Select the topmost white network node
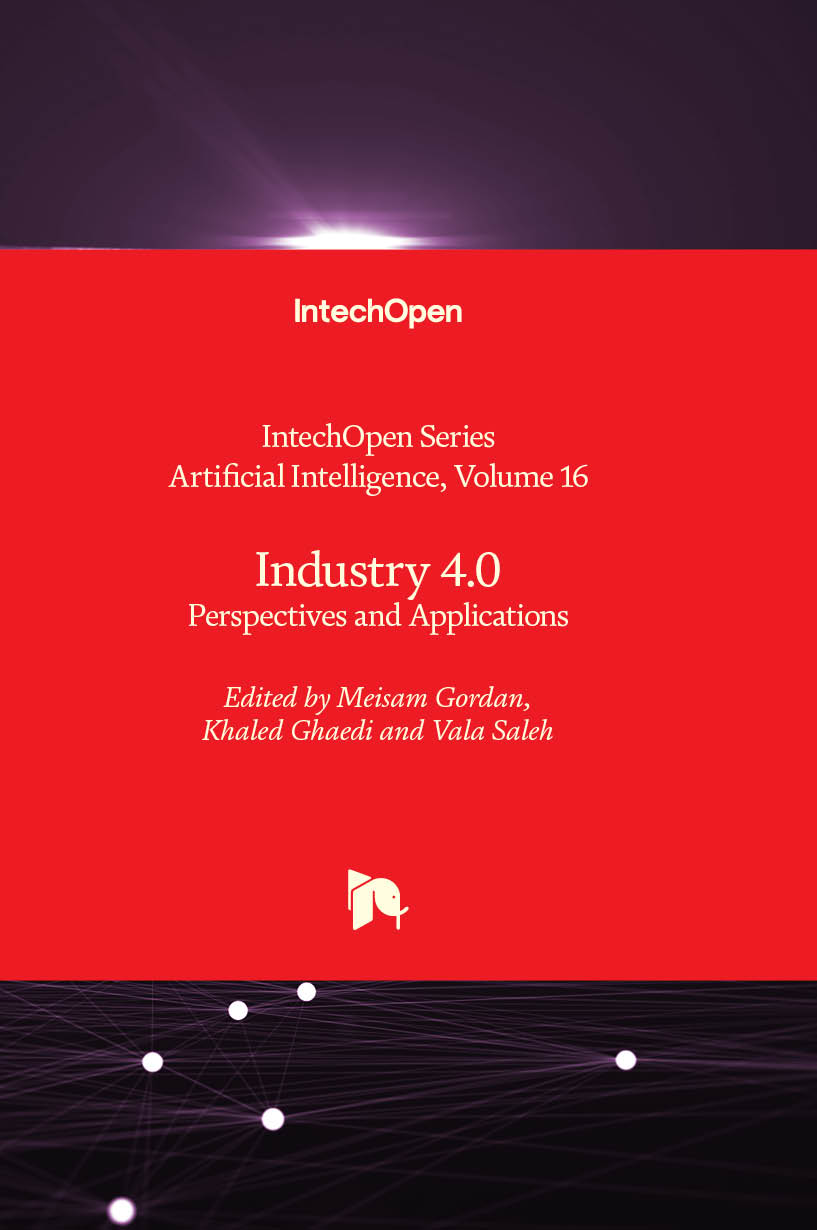 307,992
